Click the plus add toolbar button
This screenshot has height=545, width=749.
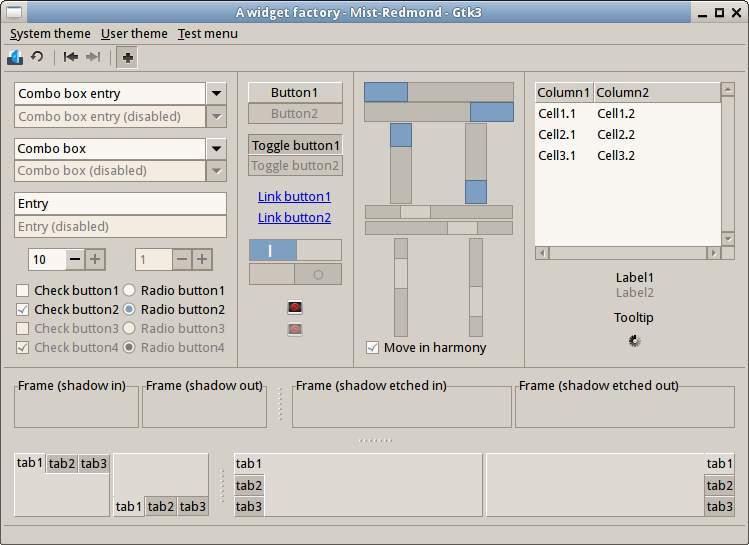127,58
